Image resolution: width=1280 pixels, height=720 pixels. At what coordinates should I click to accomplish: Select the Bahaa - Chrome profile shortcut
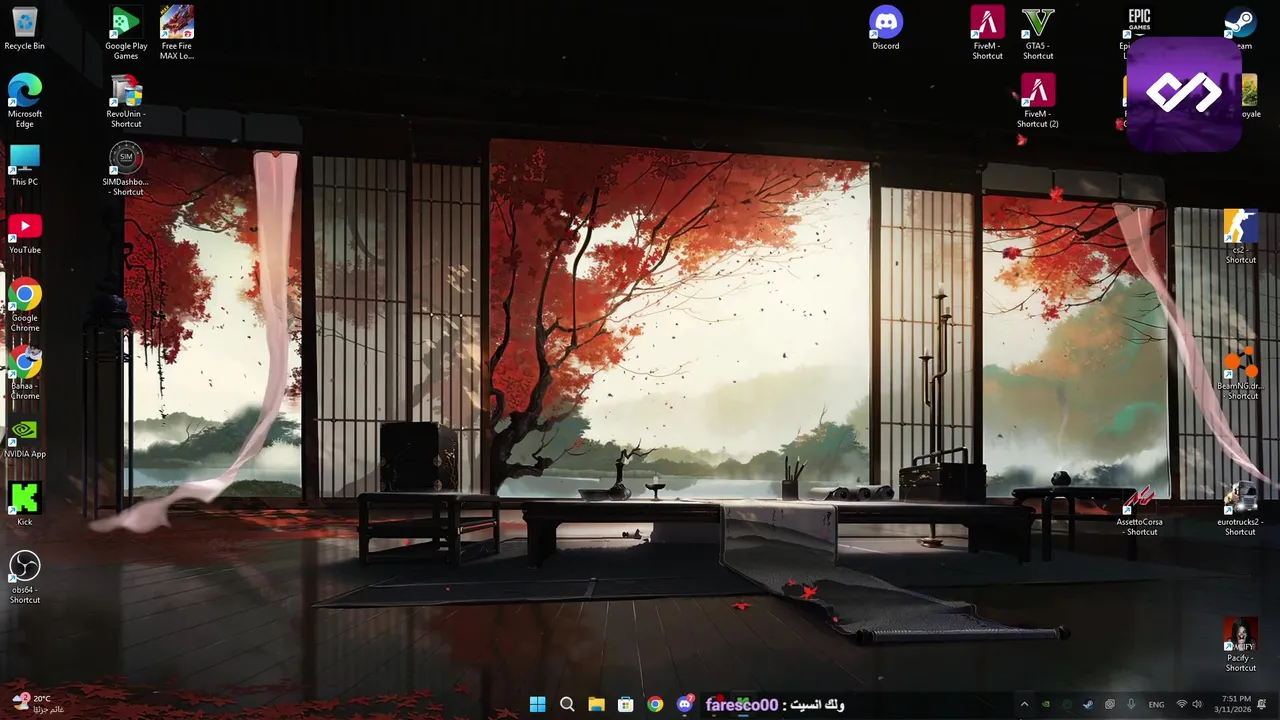pos(24,374)
